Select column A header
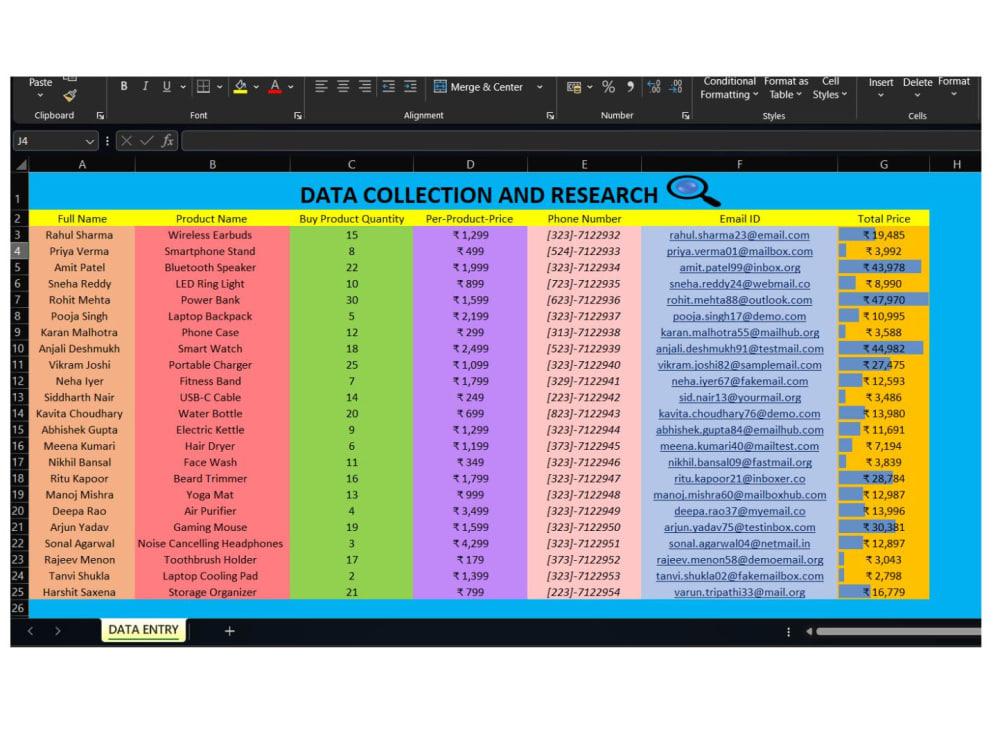The height and width of the screenshot is (750, 1000). pos(82,165)
